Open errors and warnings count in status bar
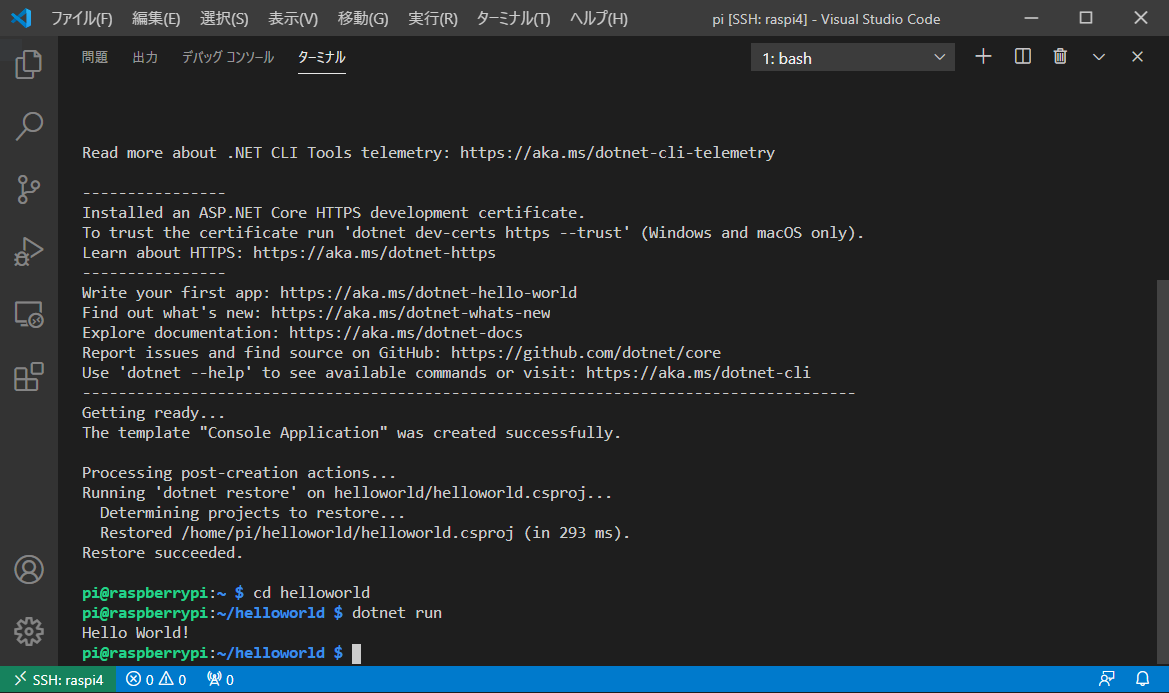This screenshot has width=1169, height=693. (x=156, y=680)
